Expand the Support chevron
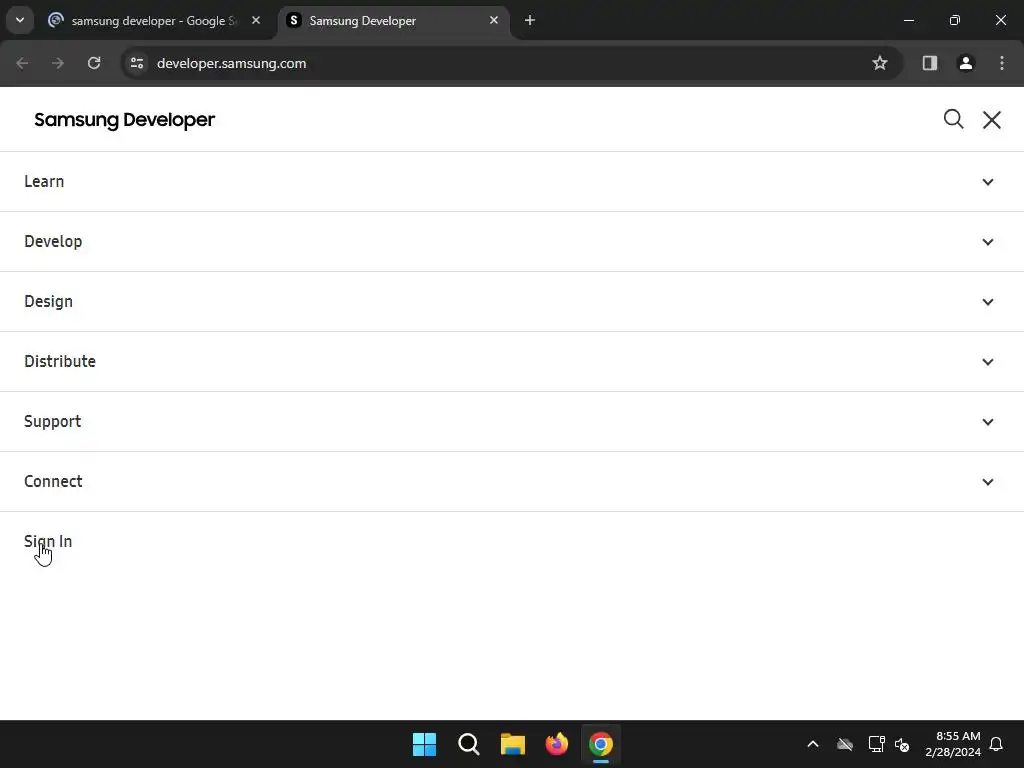This screenshot has width=1024, height=768. 987,423
